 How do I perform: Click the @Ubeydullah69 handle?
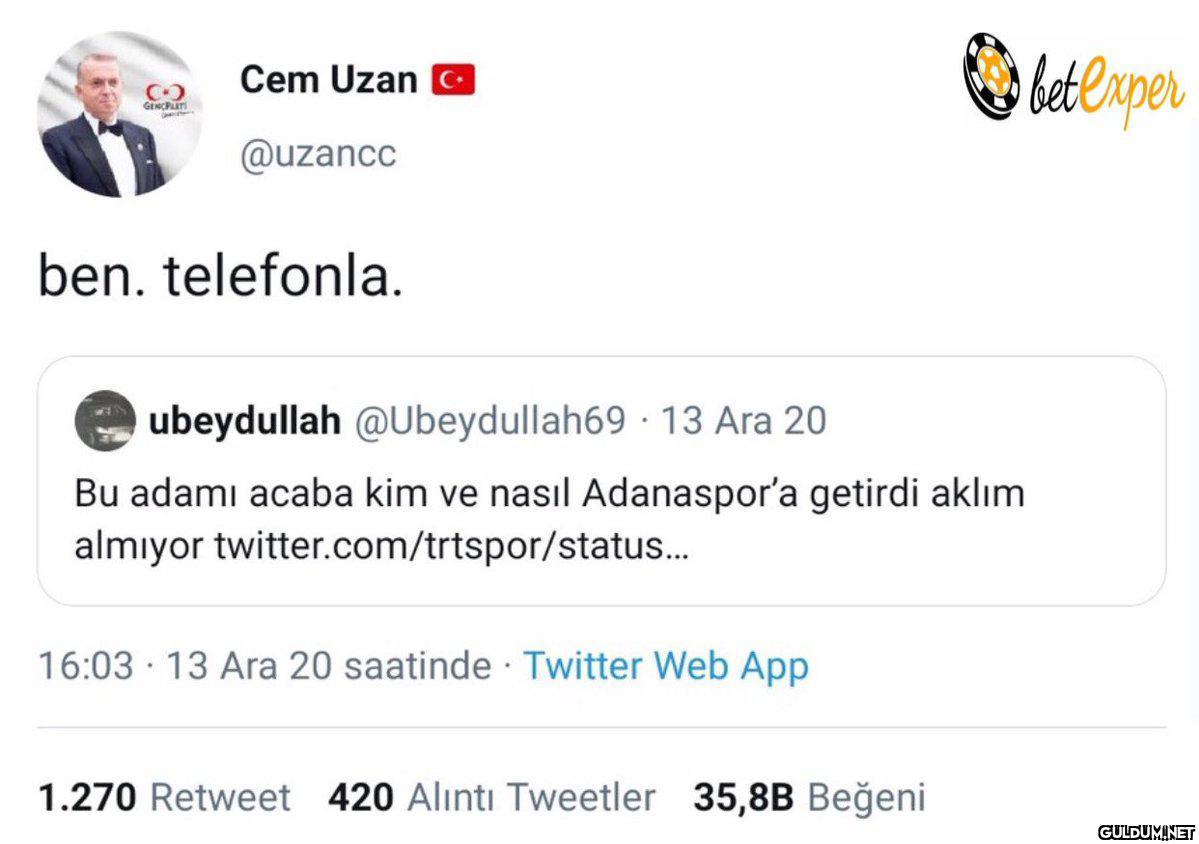pyautogui.click(x=491, y=421)
